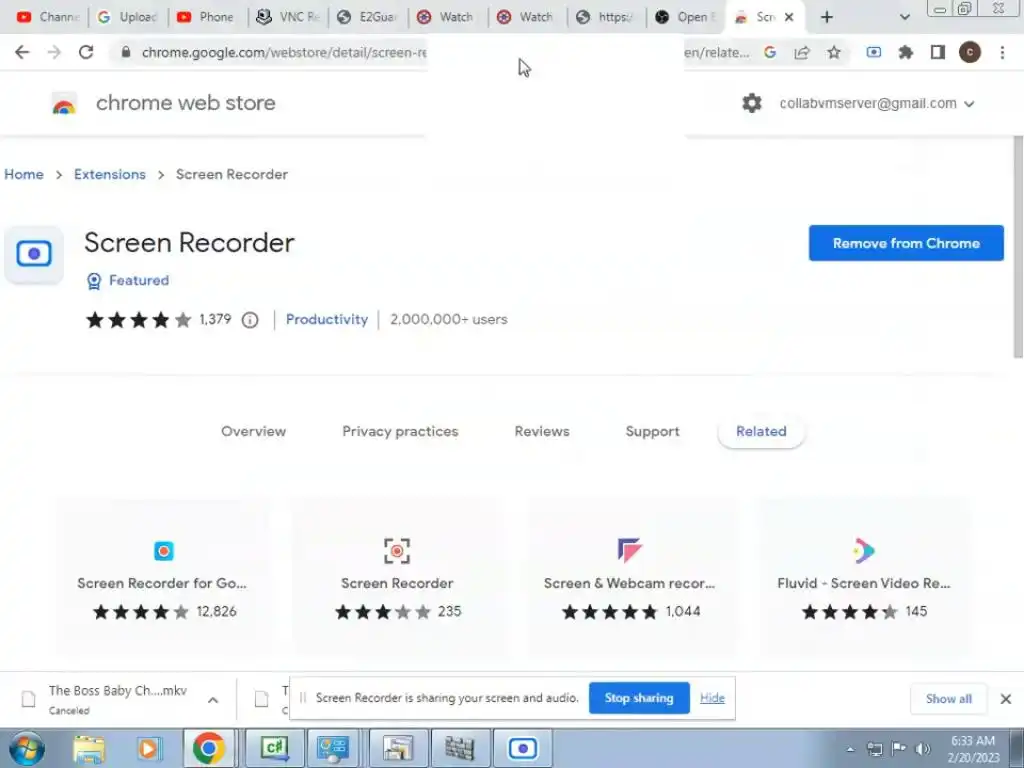Click the chrome web store title text
This screenshot has height=768, width=1024.
(x=185, y=103)
